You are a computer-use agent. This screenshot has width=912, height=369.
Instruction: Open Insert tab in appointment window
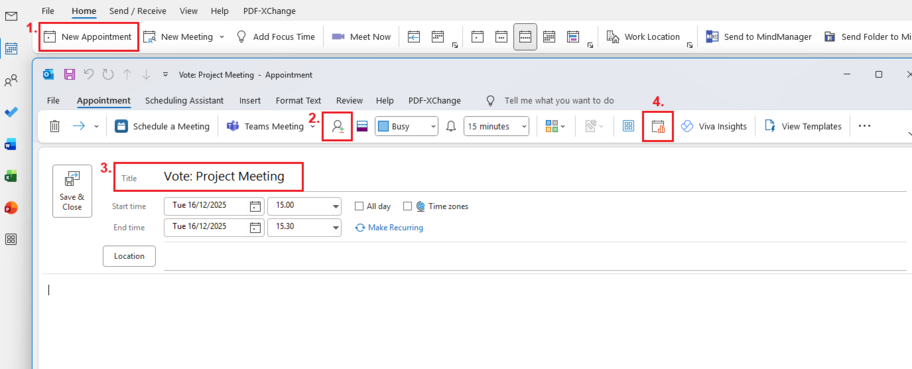click(250, 100)
